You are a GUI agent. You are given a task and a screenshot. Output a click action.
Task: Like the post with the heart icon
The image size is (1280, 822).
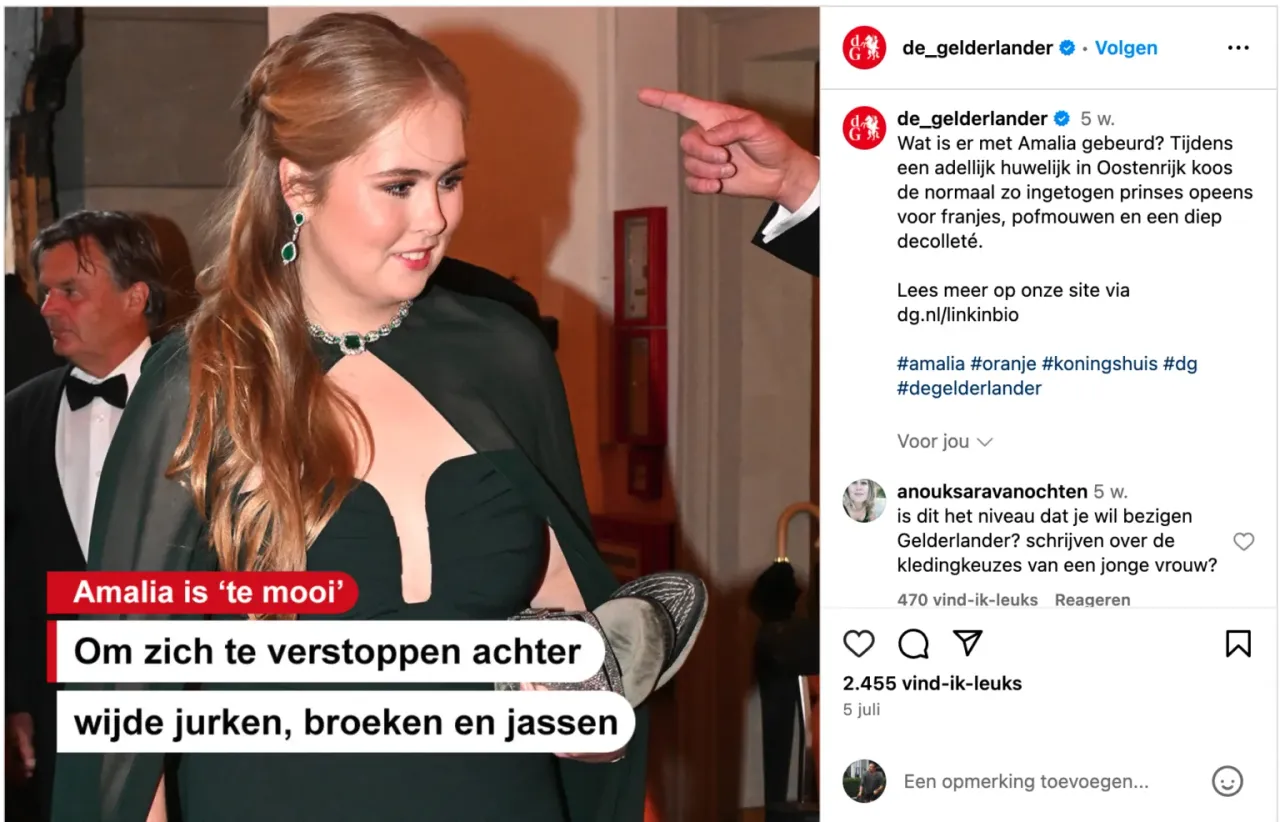coord(859,643)
